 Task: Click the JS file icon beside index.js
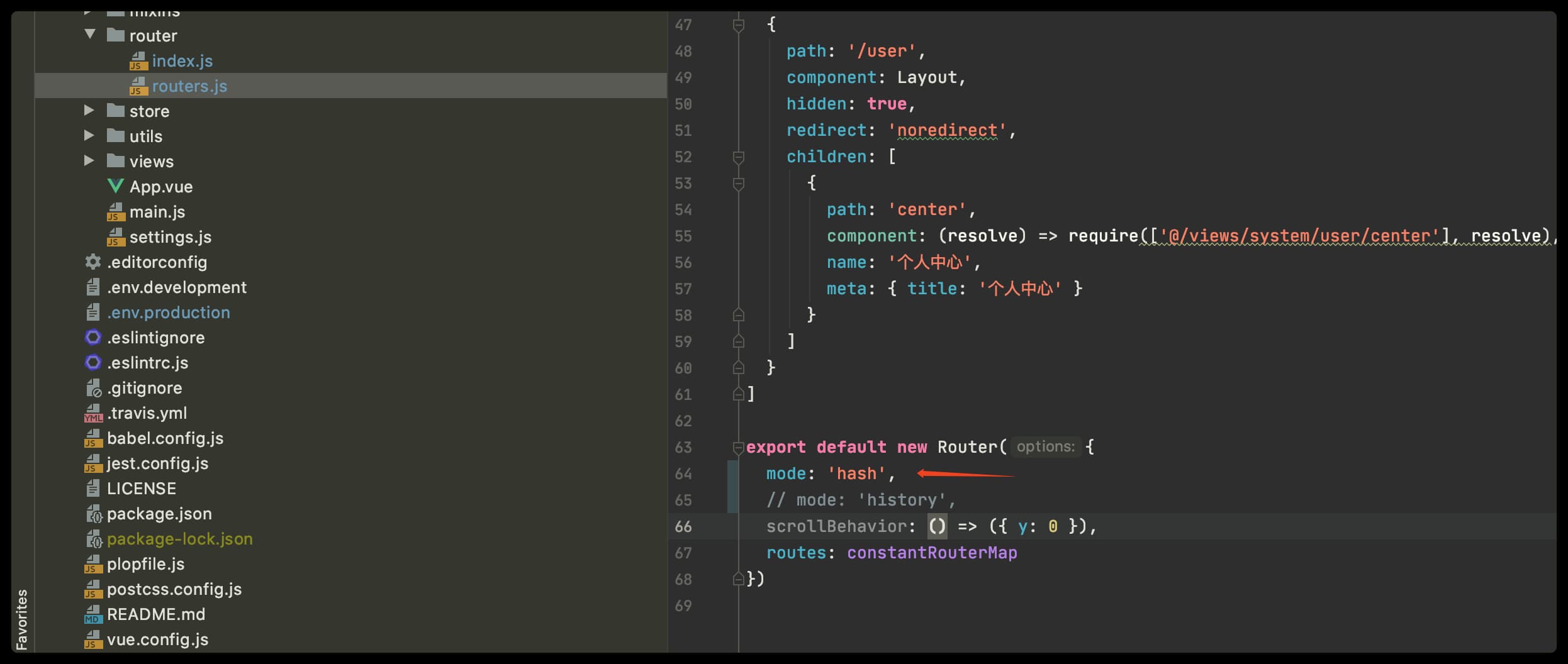tap(138, 61)
